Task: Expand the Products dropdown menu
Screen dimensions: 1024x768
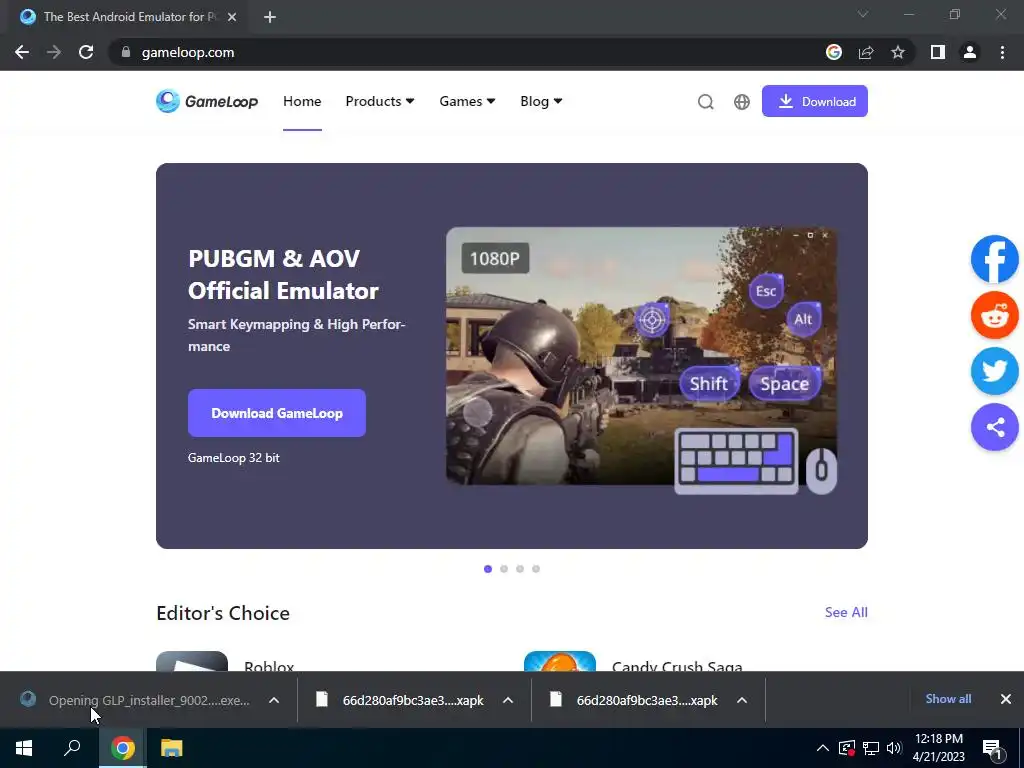Action: pos(379,101)
